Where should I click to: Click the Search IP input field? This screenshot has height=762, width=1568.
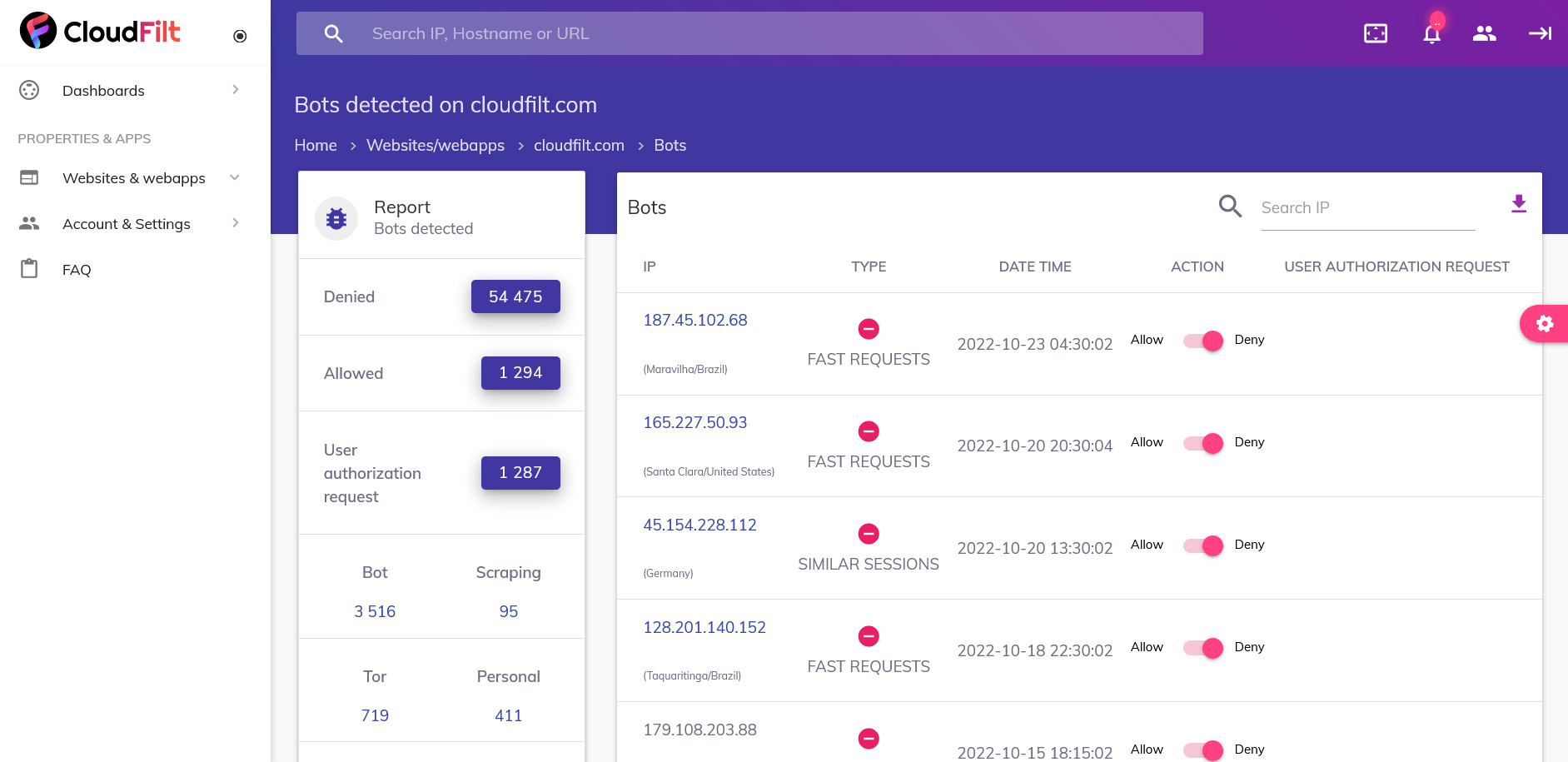(1366, 207)
